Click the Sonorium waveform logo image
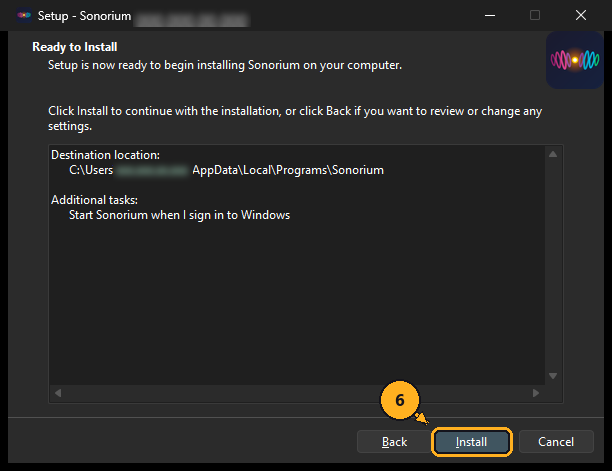The height and width of the screenshot is (471, 612). pyautogui.click(x=575, y=60)
